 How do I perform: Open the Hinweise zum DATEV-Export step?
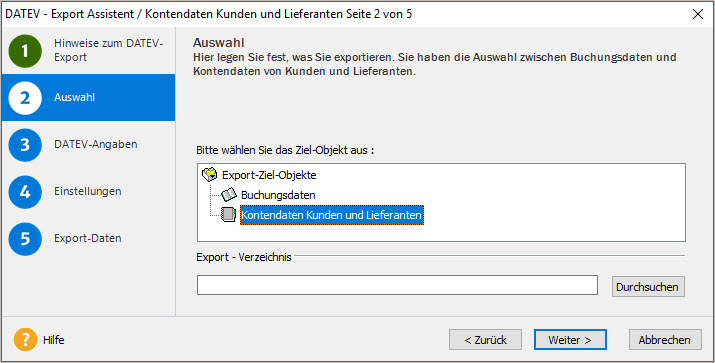pyautogui.click(x=109, y=50)
